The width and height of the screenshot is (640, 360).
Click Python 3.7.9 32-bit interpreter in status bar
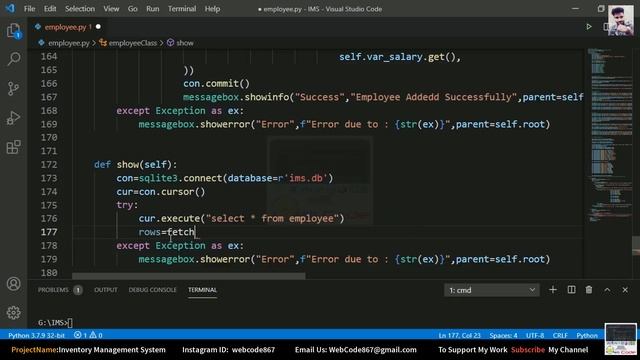[36, 335]
